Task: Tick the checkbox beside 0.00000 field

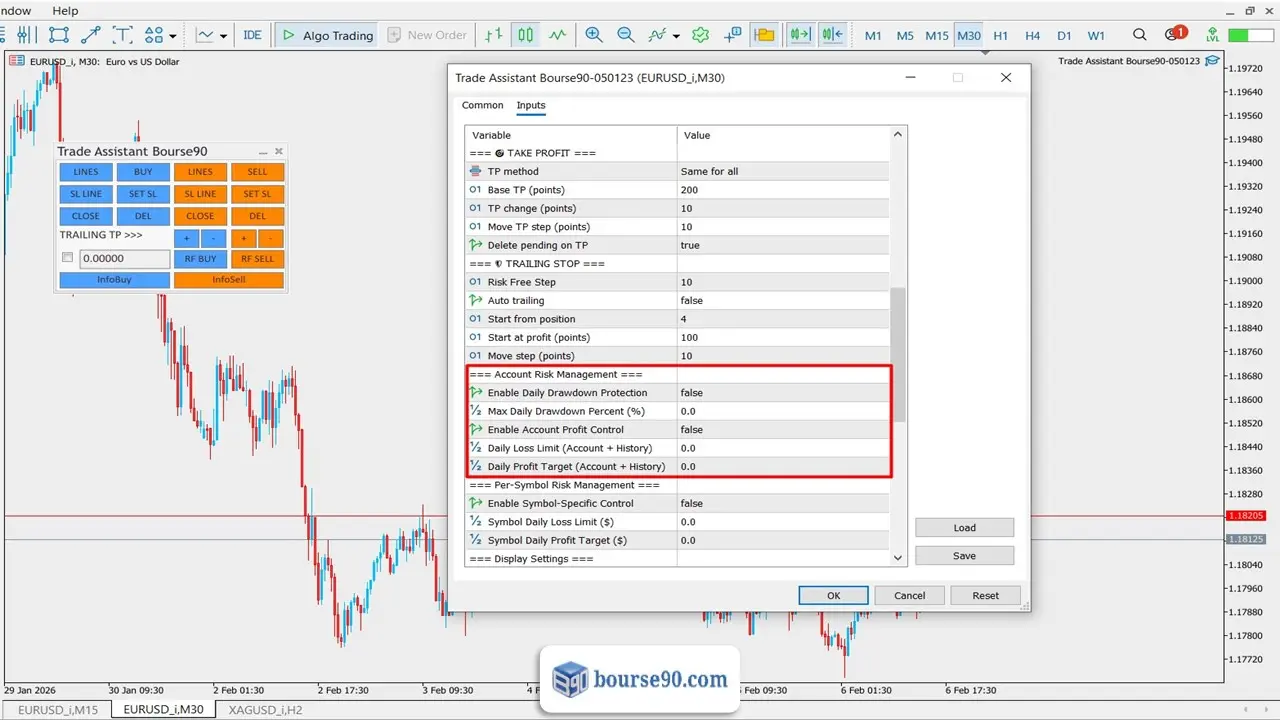Action: [68, 258]
